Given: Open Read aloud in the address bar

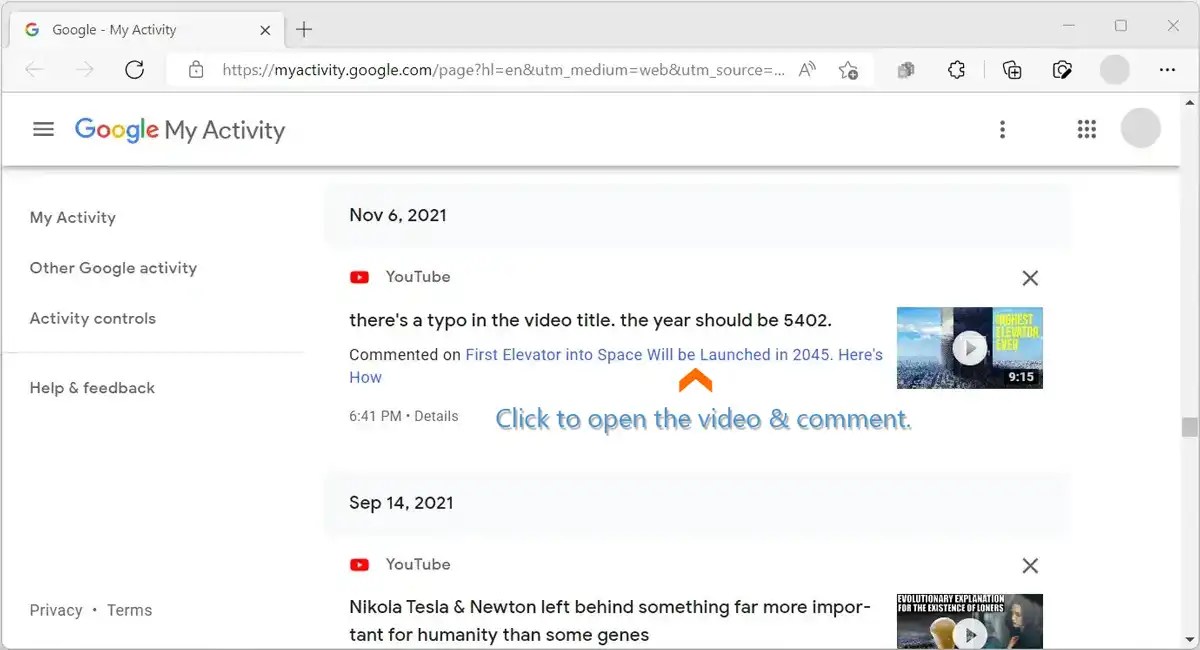Looking at the screenshot, I should [x=806, y=70].
